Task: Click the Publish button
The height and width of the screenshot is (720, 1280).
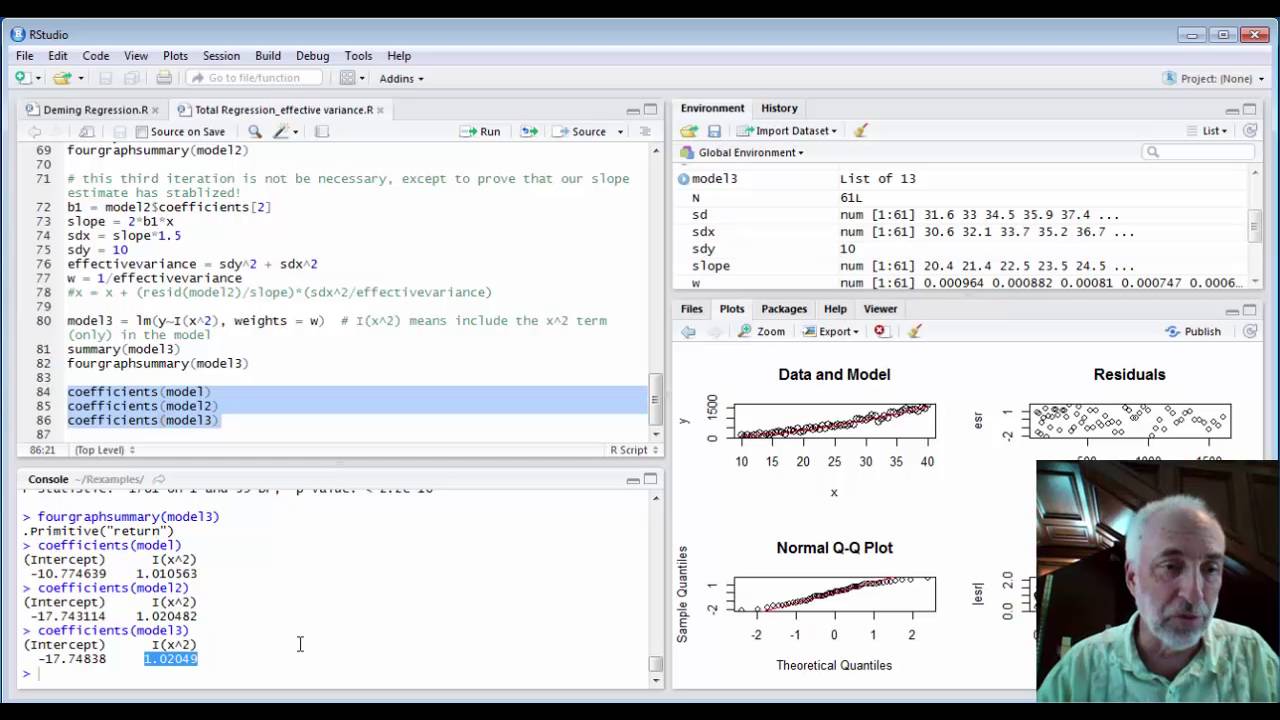Action: click(1193, 331)
